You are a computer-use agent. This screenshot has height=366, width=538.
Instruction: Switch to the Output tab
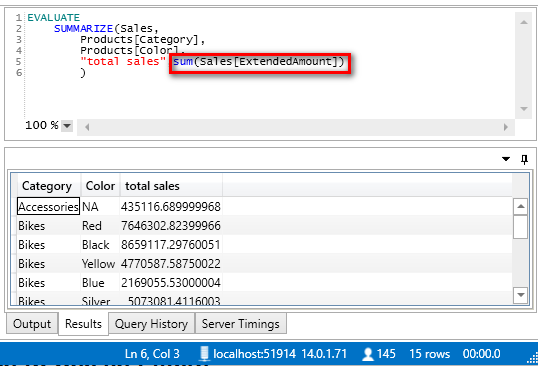tap(32, 323)
